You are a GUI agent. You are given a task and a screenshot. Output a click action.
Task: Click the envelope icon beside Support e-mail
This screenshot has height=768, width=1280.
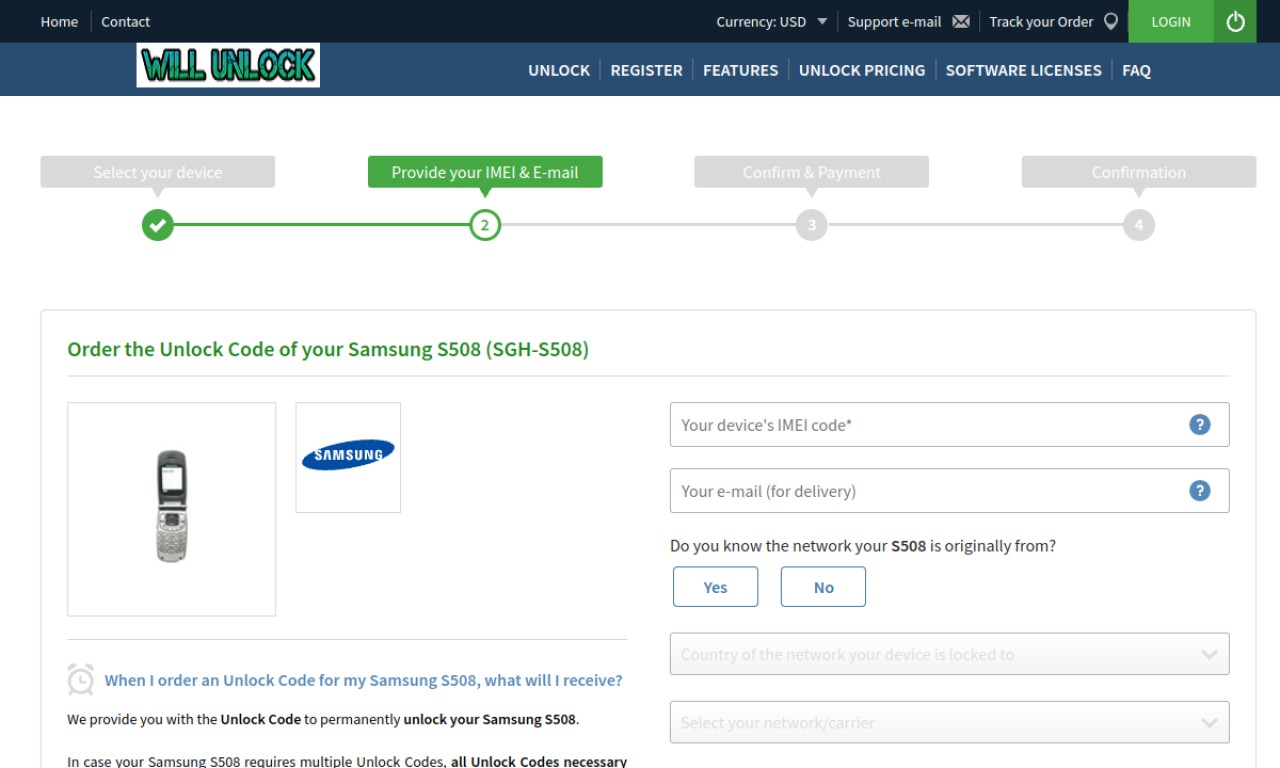click(961, 22)
